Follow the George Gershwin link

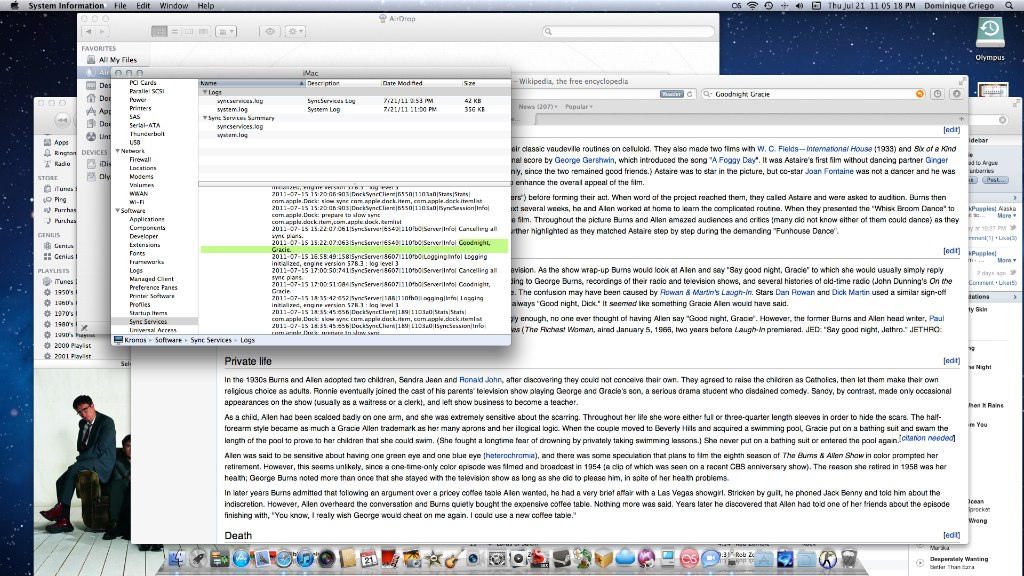coord(584,160)
